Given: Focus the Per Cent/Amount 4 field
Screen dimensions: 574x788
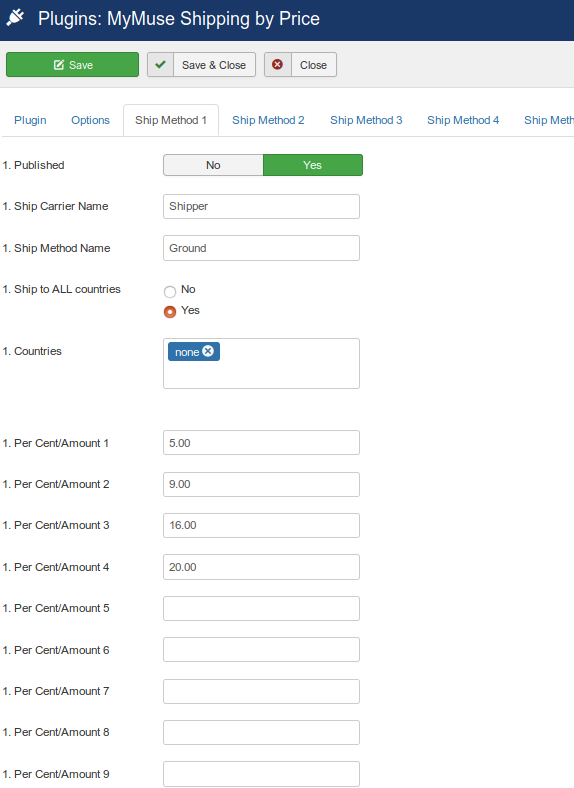Looking at the screenshot, I should pos(261,567).
